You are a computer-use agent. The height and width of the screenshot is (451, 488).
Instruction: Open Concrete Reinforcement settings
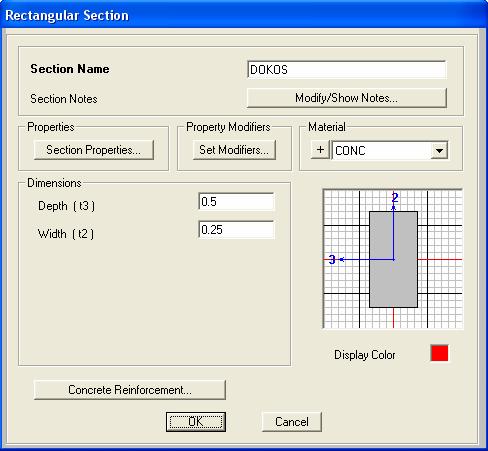click(x=130, y=390)
